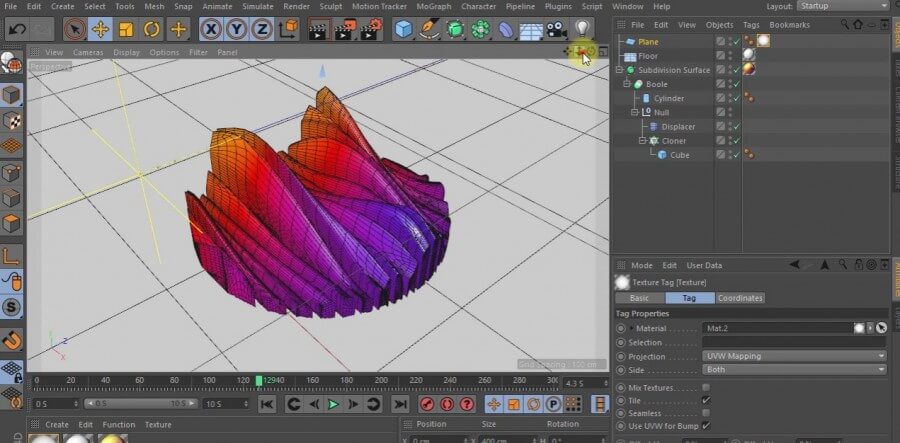Switch to the Coordinates tab
This screenshot has height=443, width=900.
[740, 298]
